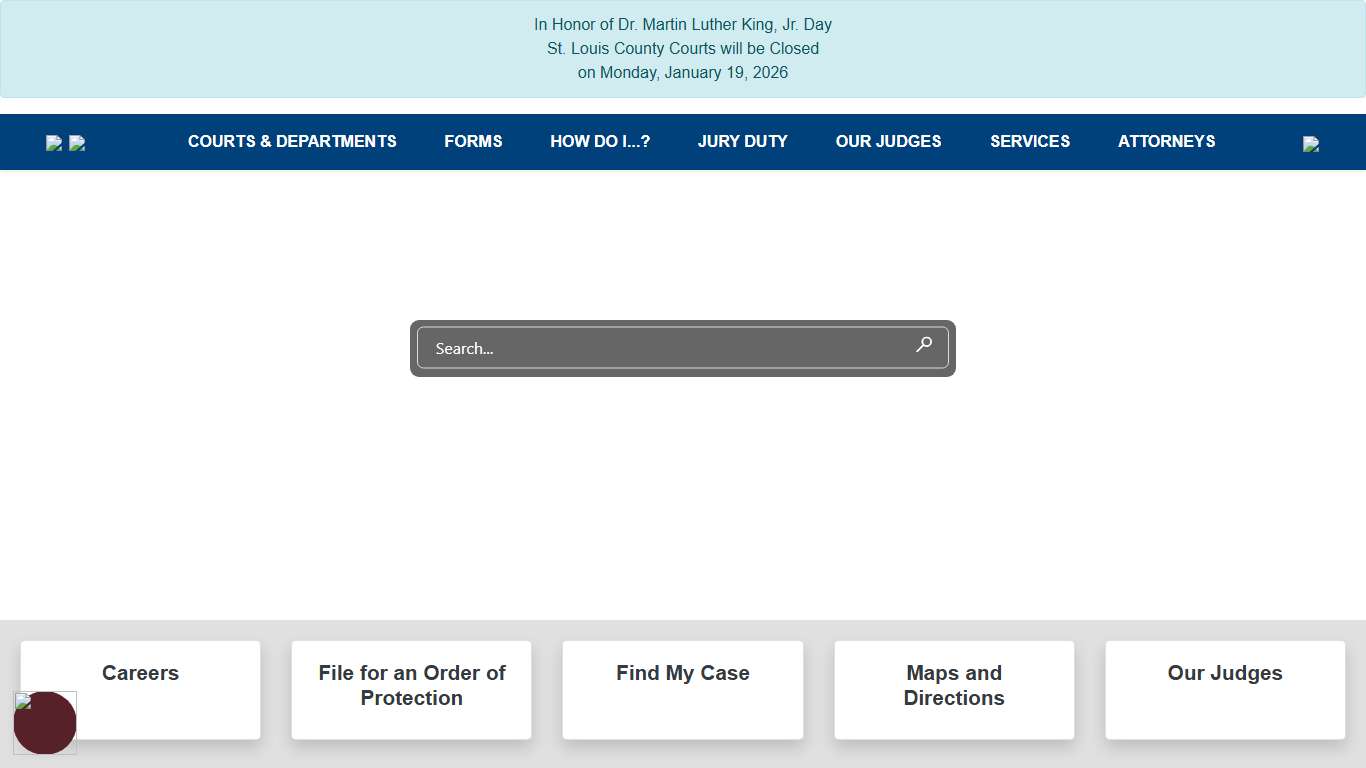Image resolution: width=1366 pixels, height=768 pixels.
Task: Click the magnifying glass search icon
Action: [x=924, y=345]
